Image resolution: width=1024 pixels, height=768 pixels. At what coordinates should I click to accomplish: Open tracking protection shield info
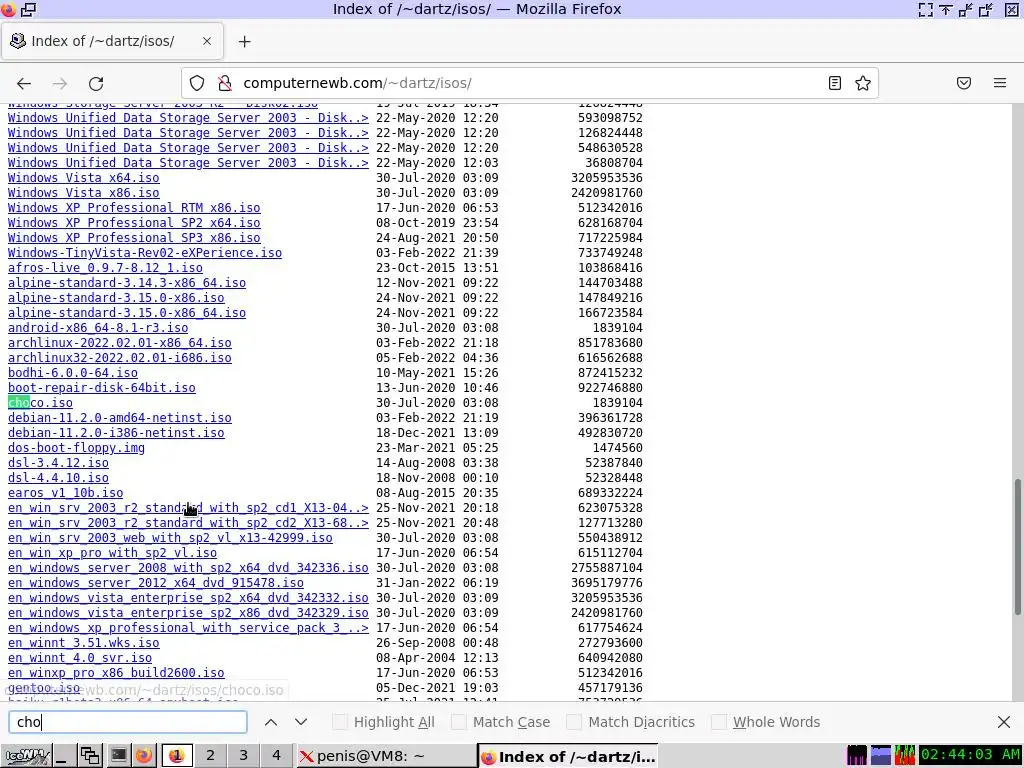coord(197,83)
